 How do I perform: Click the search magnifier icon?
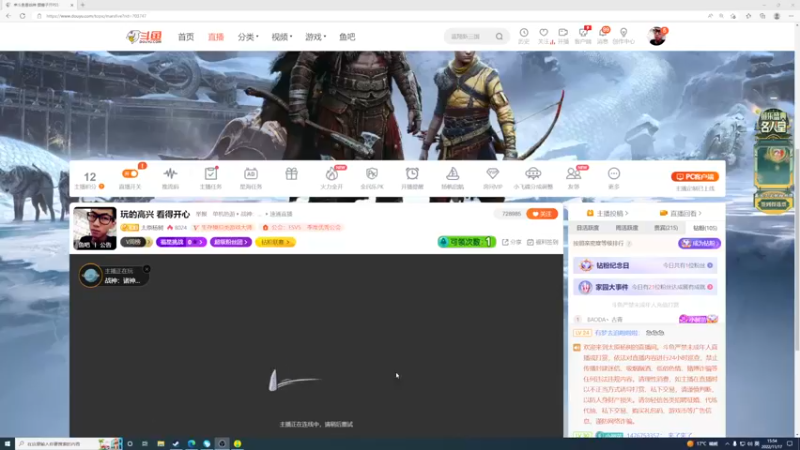coord(499,37)
